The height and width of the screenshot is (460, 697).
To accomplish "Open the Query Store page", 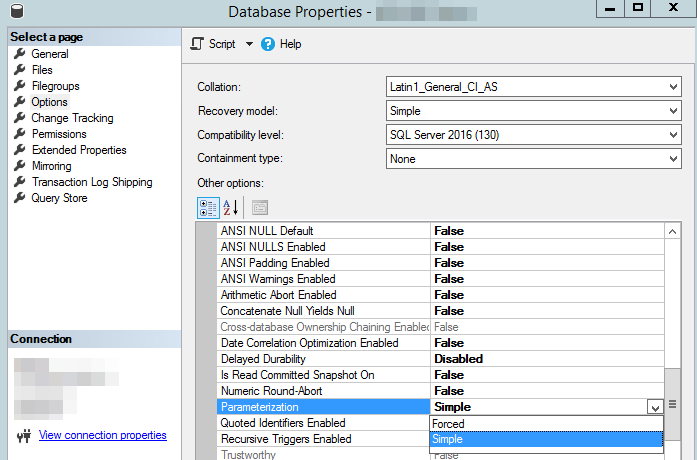I will [59, 198].
